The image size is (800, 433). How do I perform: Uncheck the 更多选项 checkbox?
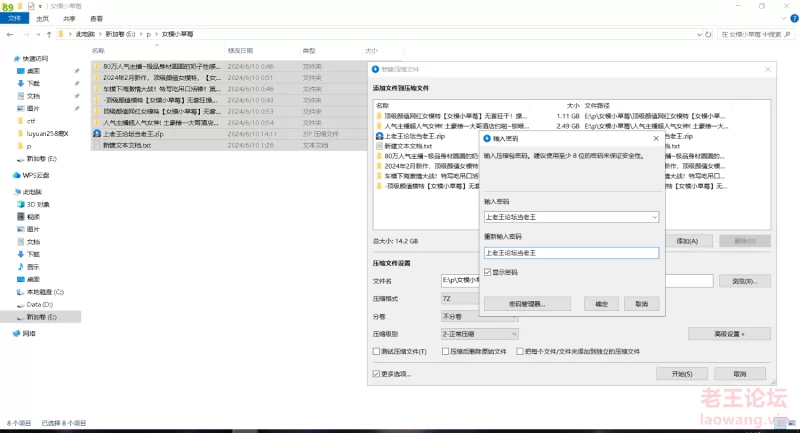tap(366, 374)
